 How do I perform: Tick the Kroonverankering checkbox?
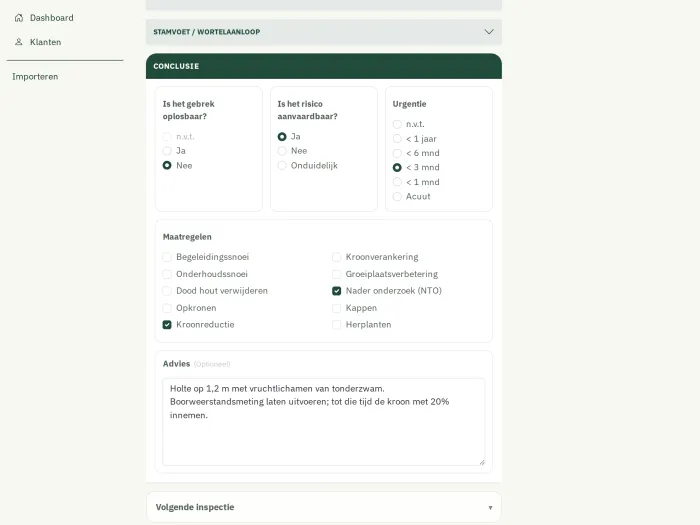pos(337,257)
